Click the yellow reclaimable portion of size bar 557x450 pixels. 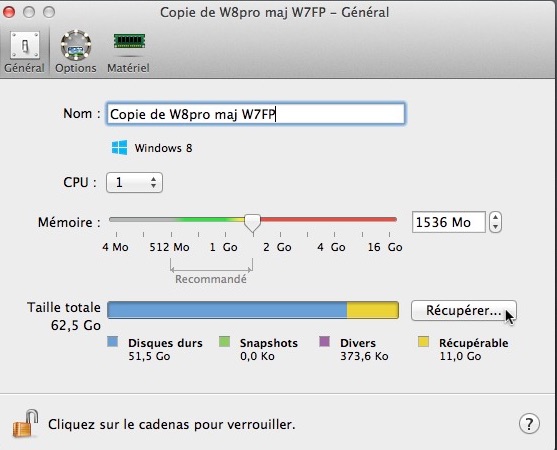click(x=373, y=310)
